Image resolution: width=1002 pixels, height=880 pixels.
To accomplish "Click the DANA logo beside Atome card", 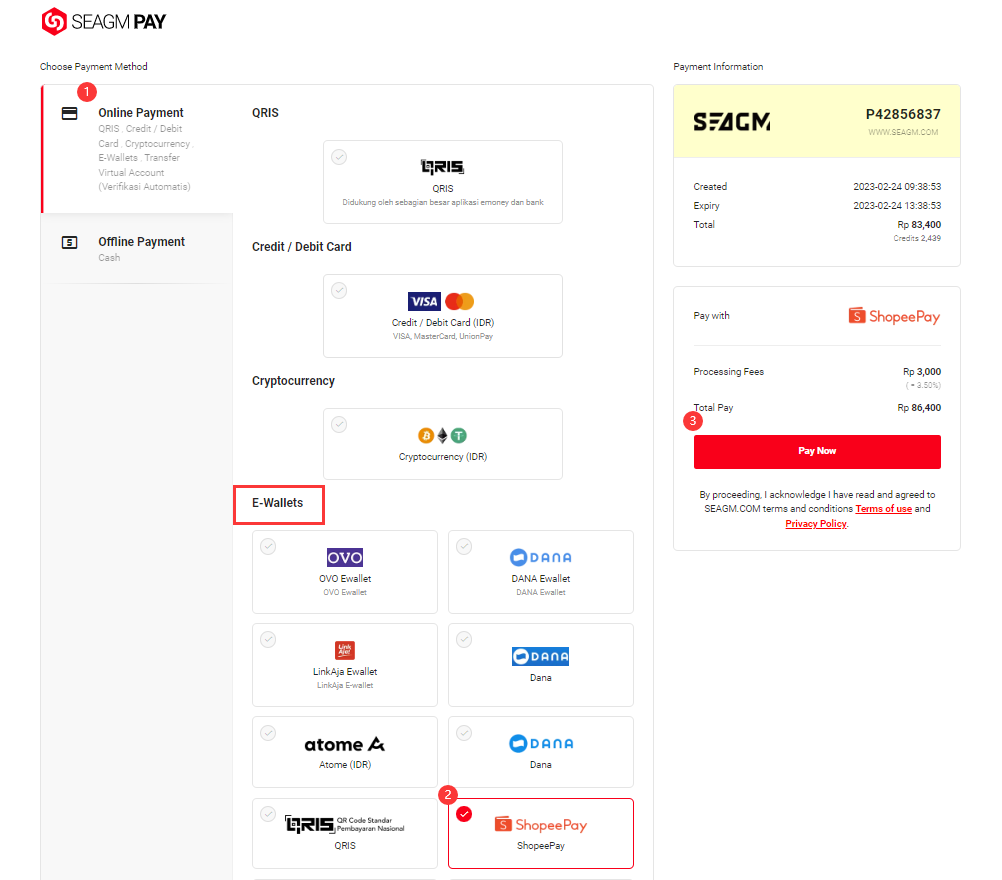I will (541, 743).
